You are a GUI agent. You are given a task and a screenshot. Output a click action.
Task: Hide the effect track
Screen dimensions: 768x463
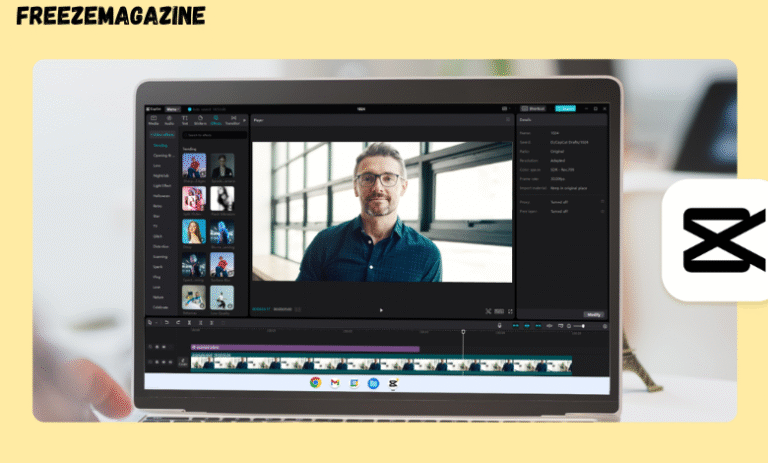[164, 347]
